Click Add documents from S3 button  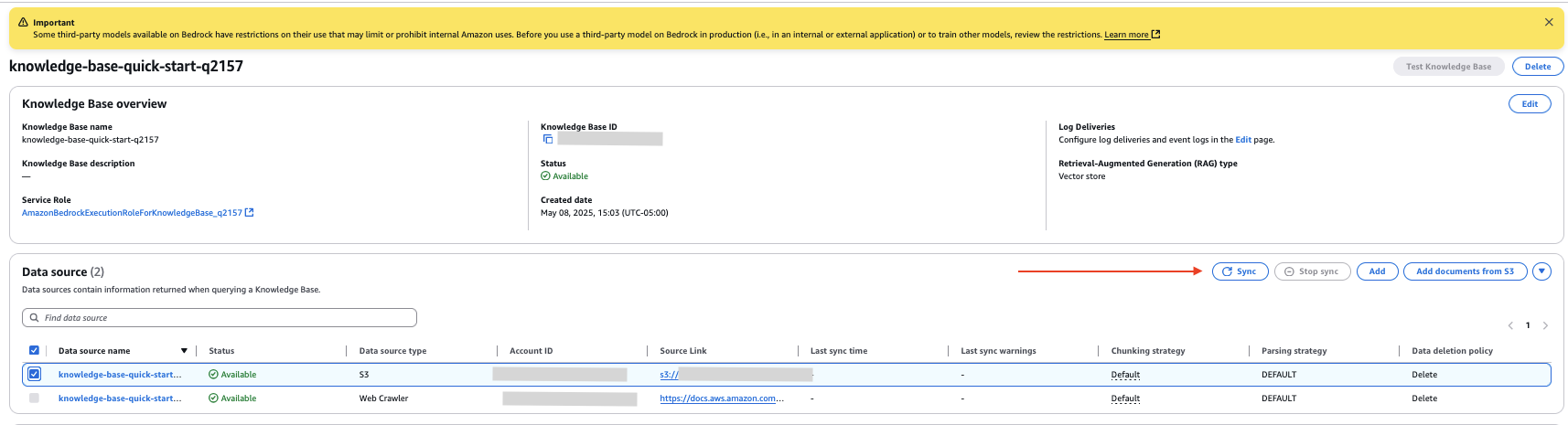pyautogui.click(x=1465, y=271)
